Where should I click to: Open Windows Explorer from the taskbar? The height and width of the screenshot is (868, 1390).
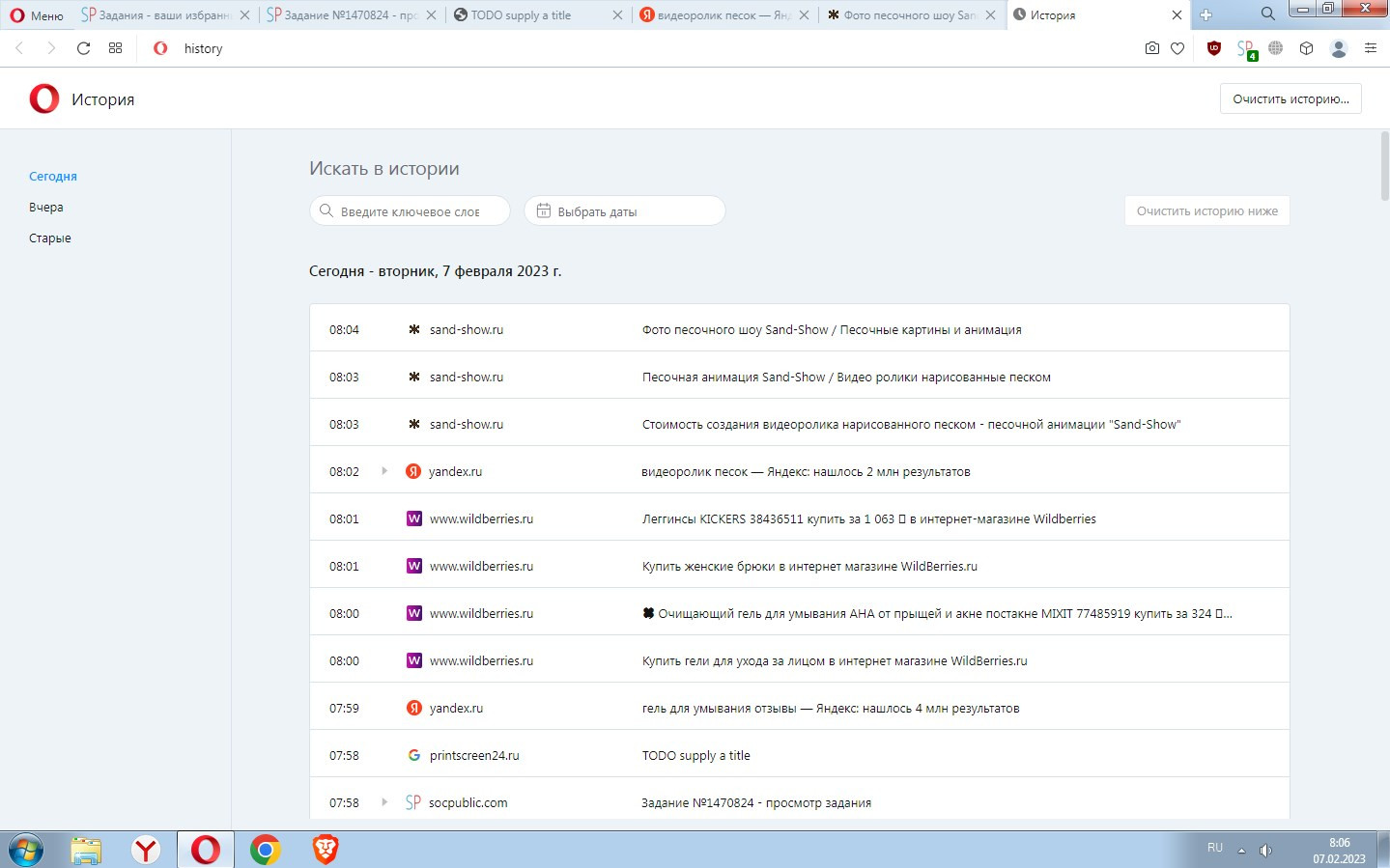(86, 850)
